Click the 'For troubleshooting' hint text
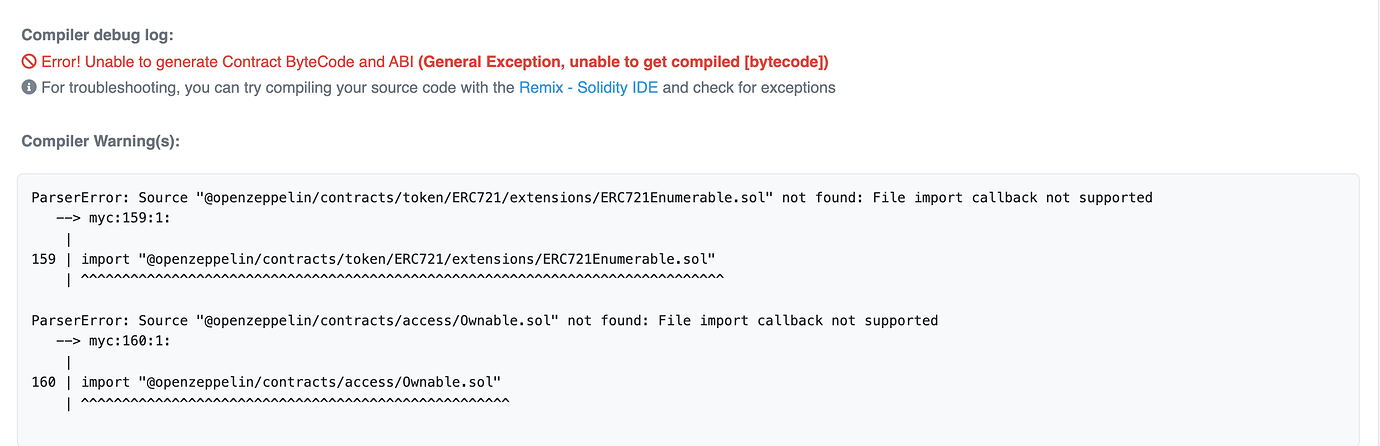 pos(278,87)
